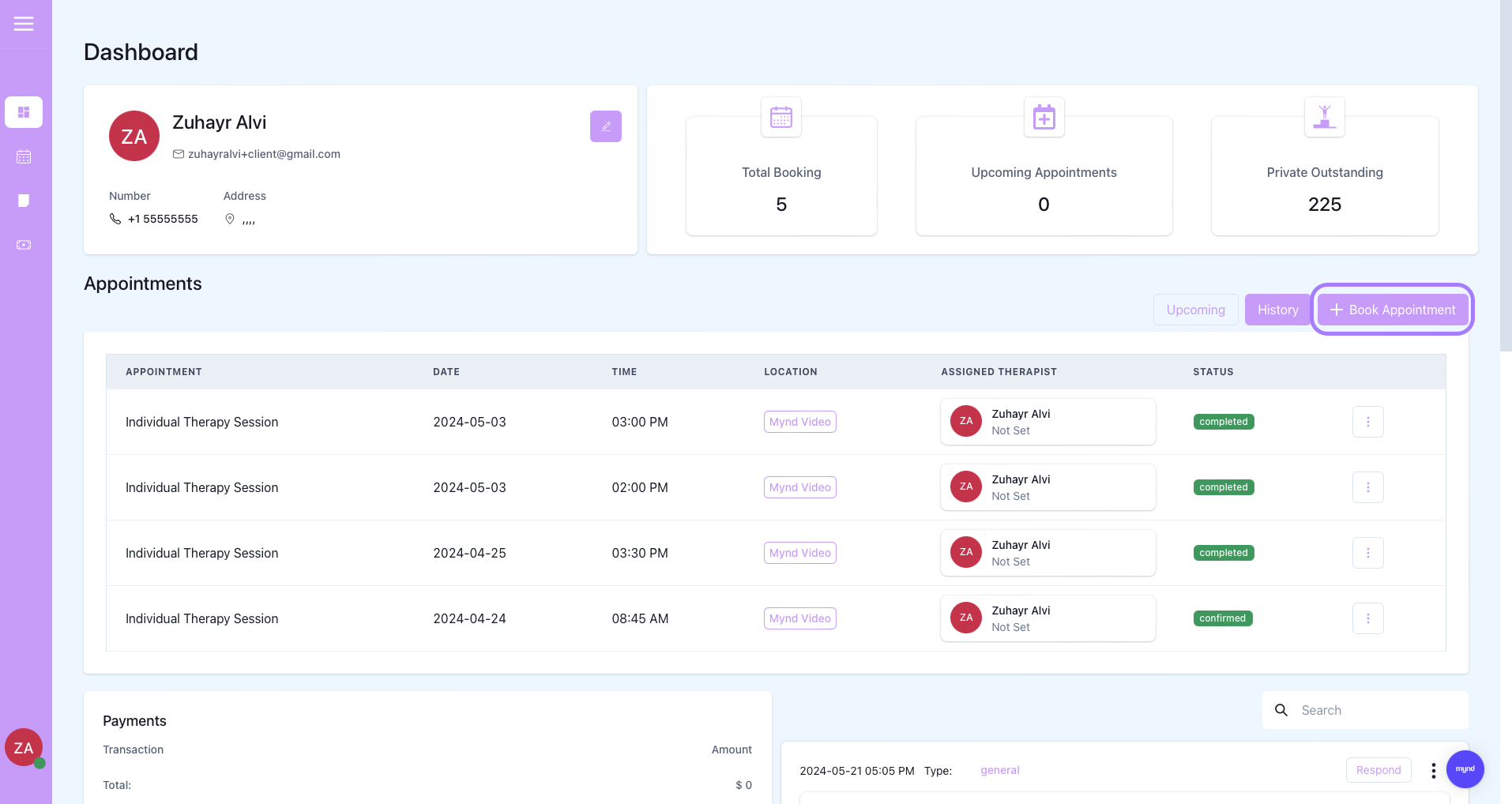1512x804 pixels.
Task: Open the note's vertical three-dot menu
Action: 1433,771
